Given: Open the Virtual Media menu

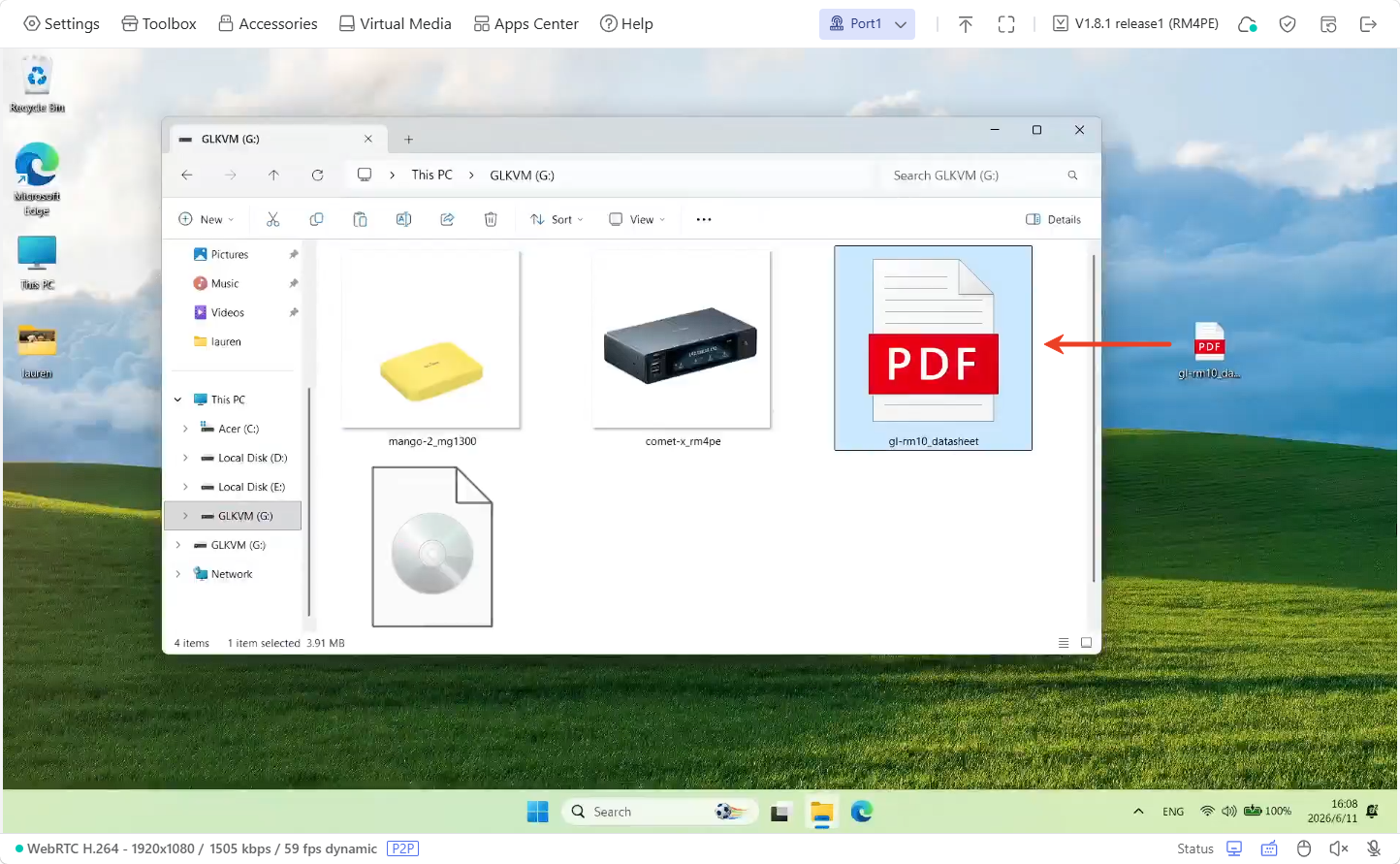Looking at the screenshot, I should click(395, 23).
